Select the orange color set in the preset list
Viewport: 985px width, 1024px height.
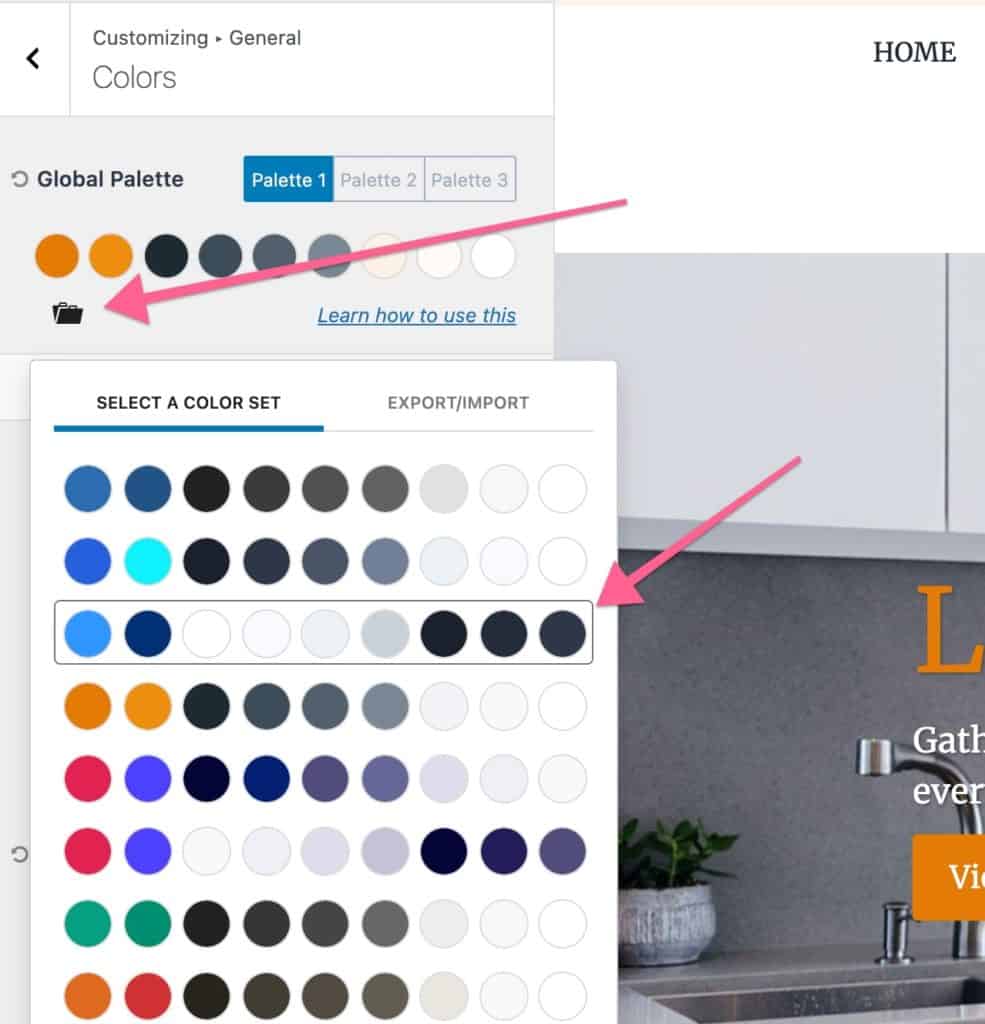(x=323, y=706)
